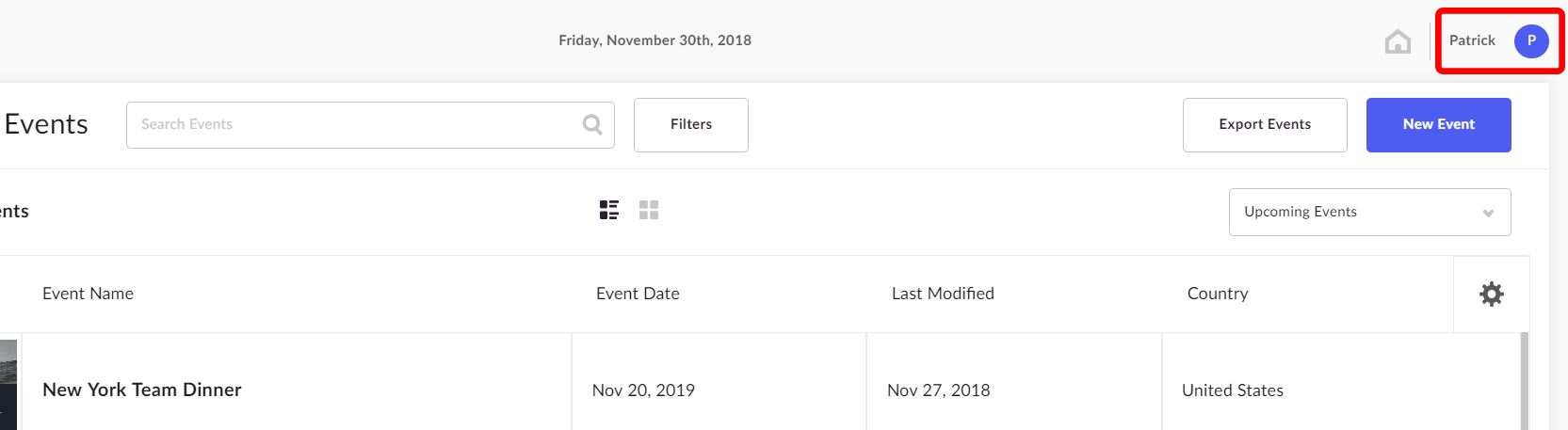Click Export Events button
The height and width of the screenshot is (430, 1568).
point(1265,124)
